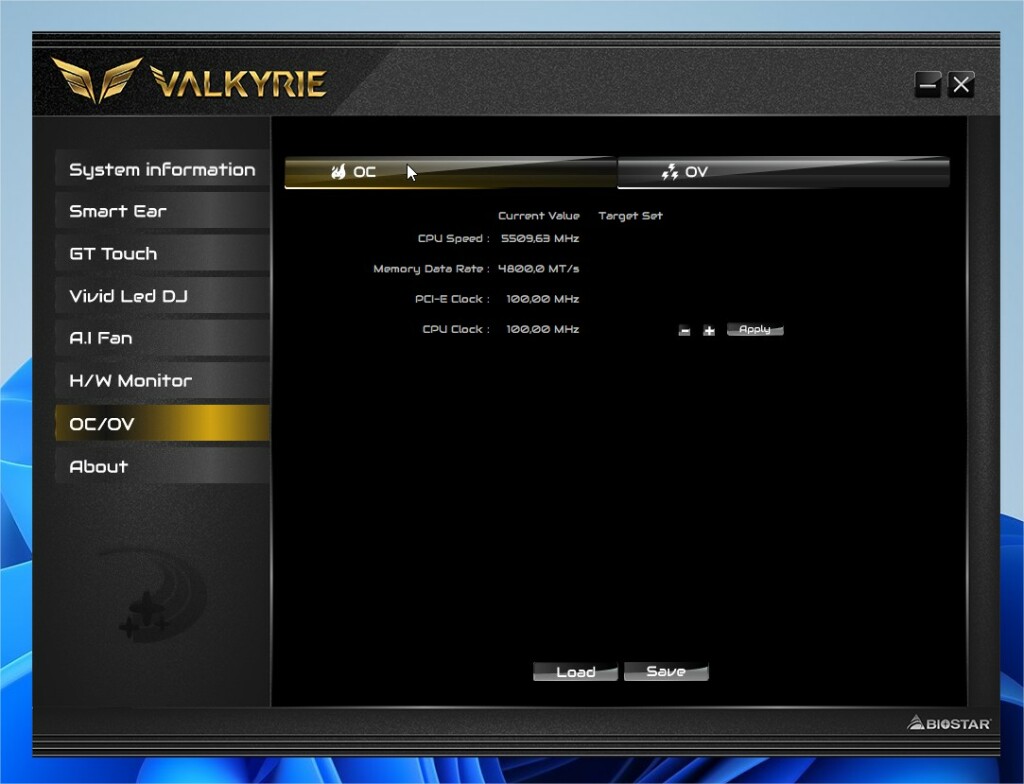Switch to H/W Monitor

(162, 380)
